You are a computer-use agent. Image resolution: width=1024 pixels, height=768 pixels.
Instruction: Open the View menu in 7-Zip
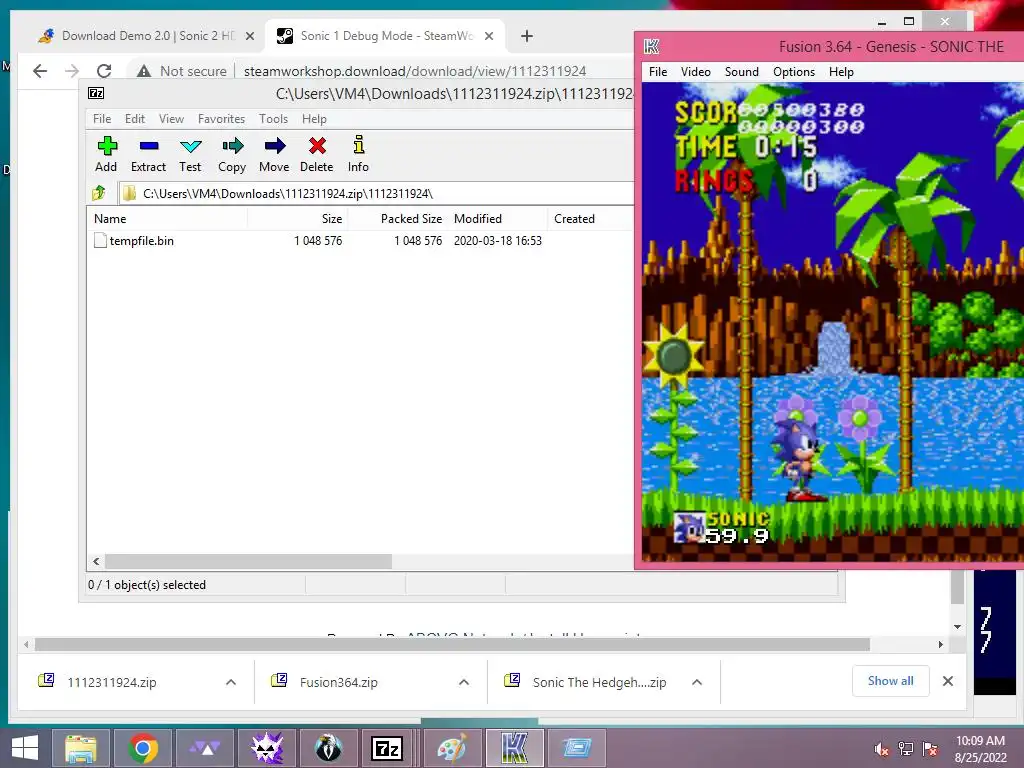171,119
